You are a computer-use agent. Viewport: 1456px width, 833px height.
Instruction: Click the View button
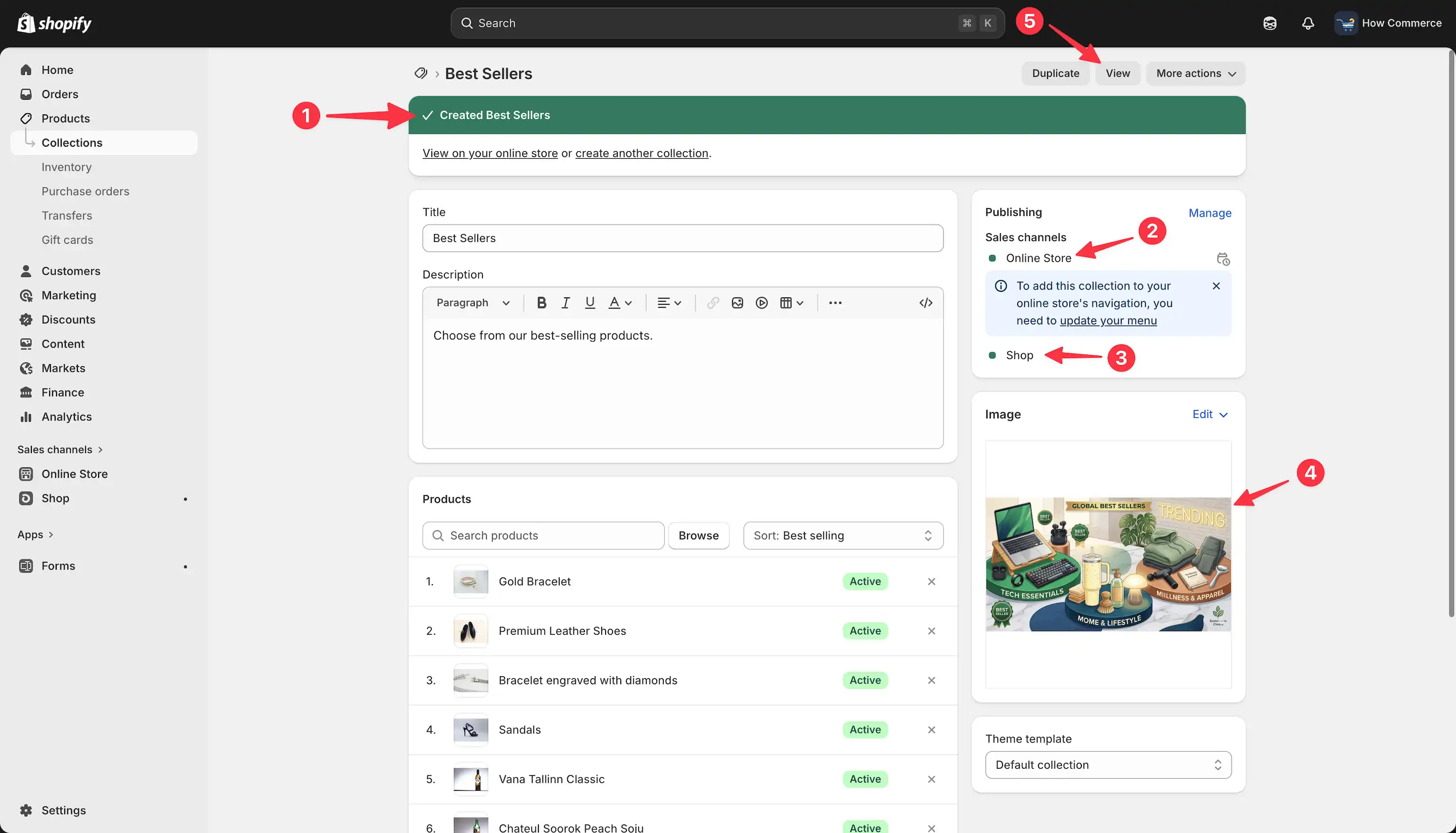(1117, 73)
